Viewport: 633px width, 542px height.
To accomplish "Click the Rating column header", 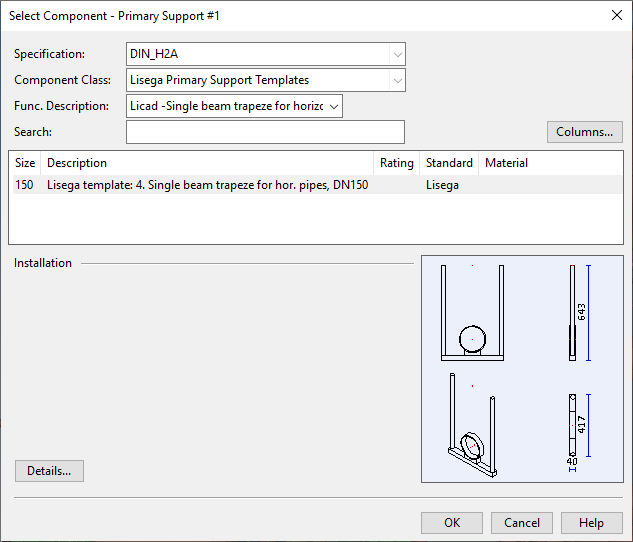I will [x=396, y=163].
